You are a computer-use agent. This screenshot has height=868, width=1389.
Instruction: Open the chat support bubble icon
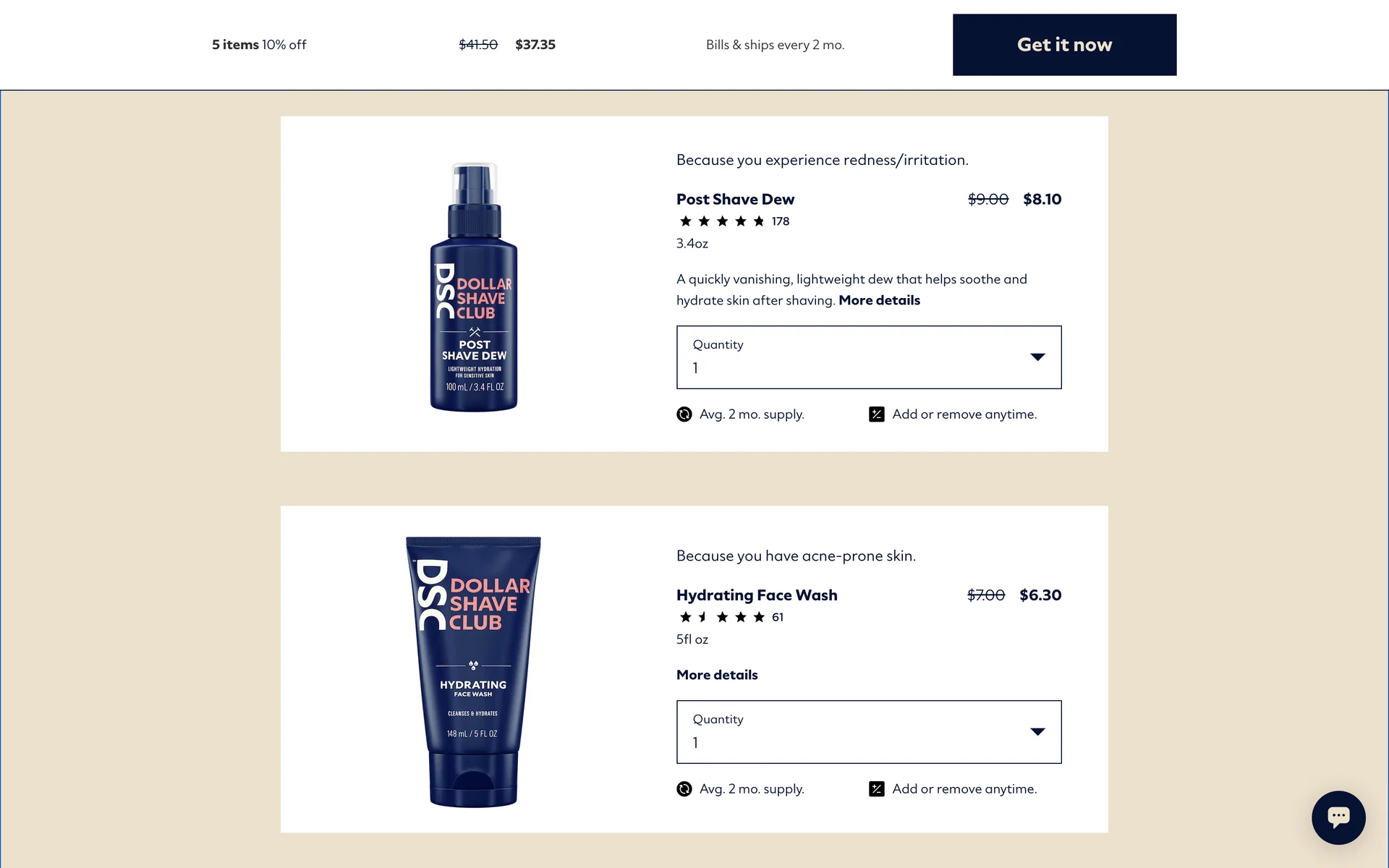coord(1338,817)
